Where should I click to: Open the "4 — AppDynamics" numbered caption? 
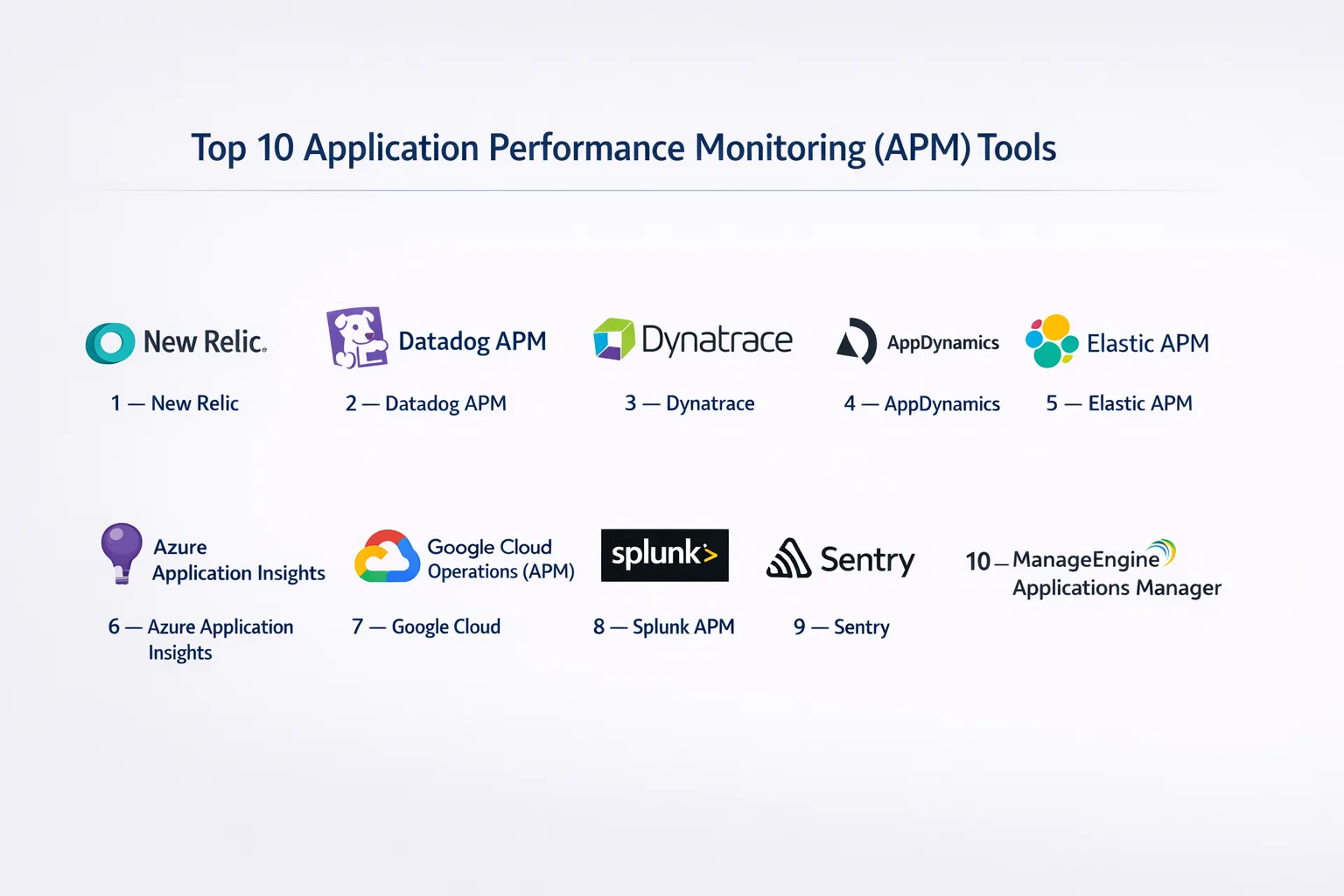pos(921,403)
